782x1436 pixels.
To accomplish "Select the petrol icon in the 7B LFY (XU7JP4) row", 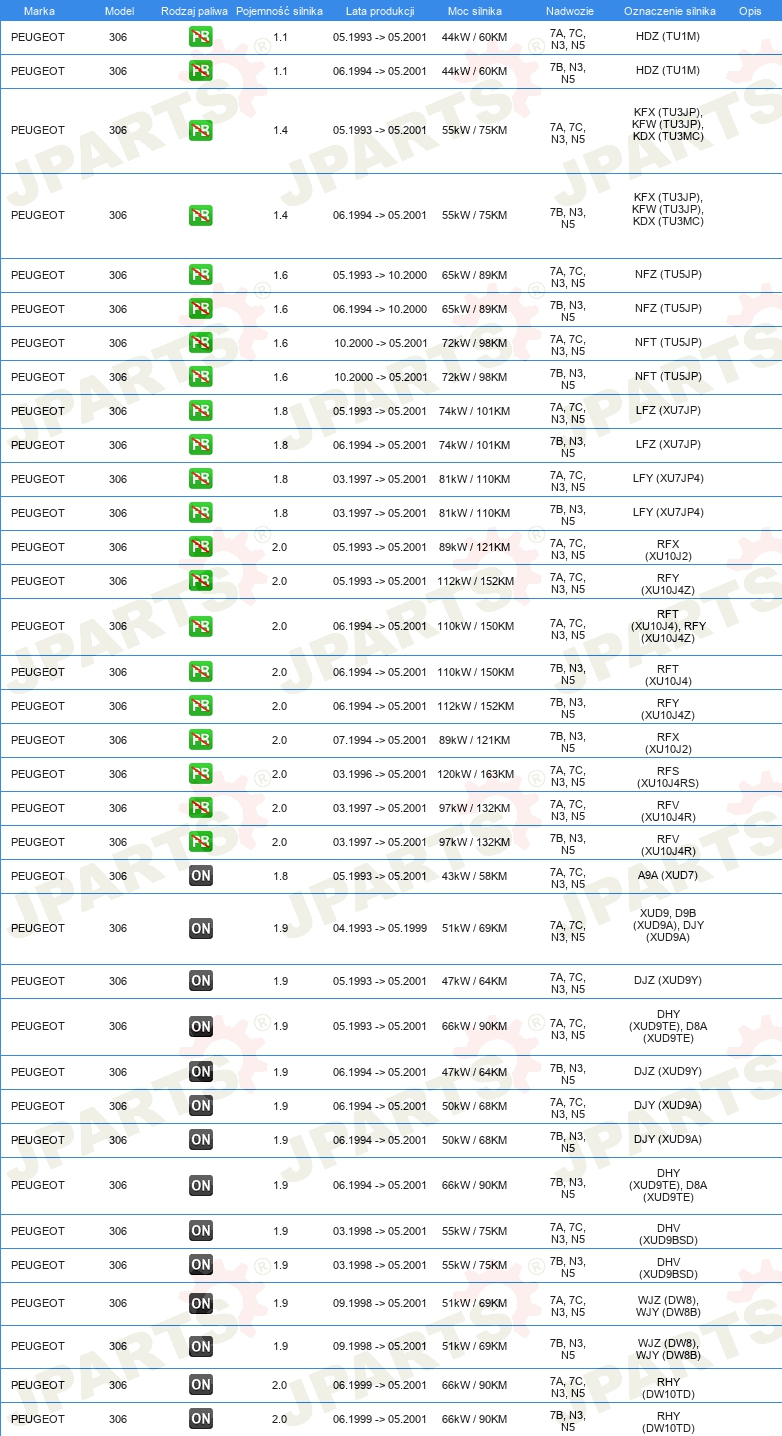I will [201, 513].
